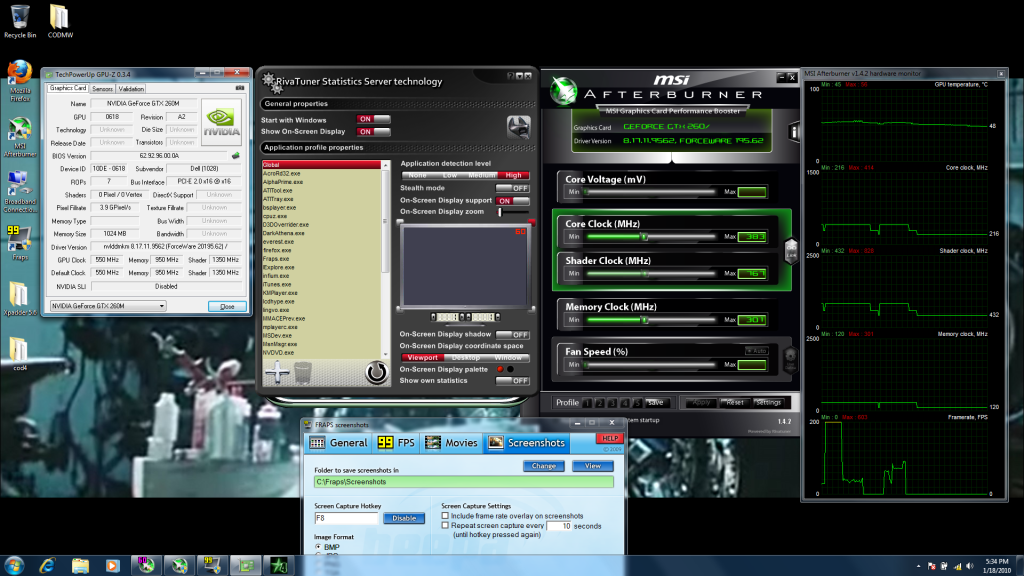
Task: Check Include frame rate overlay on screenshots
Action: [x=445, y=516]
